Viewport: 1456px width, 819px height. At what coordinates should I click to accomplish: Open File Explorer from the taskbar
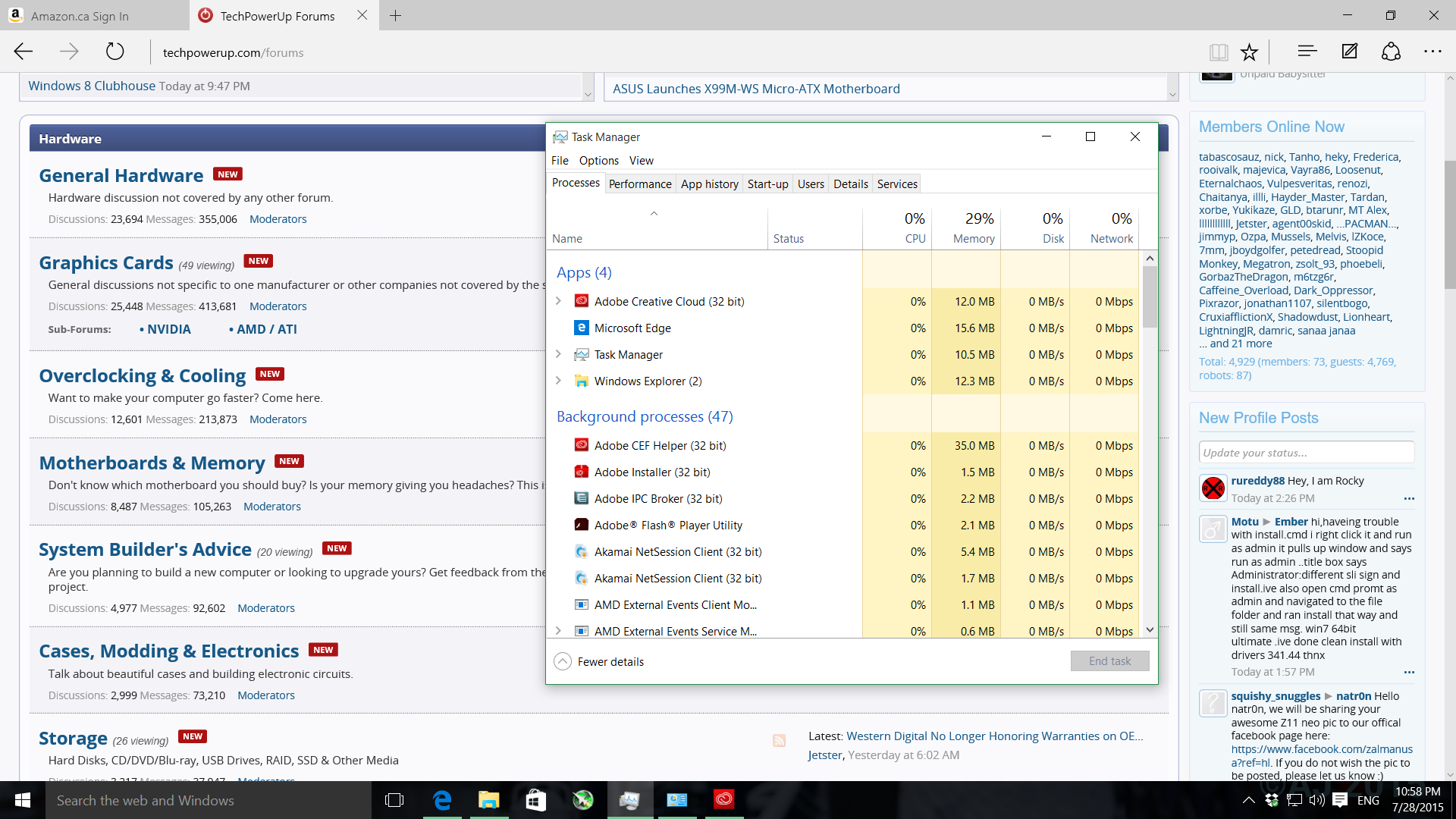(x=489, y=800)
